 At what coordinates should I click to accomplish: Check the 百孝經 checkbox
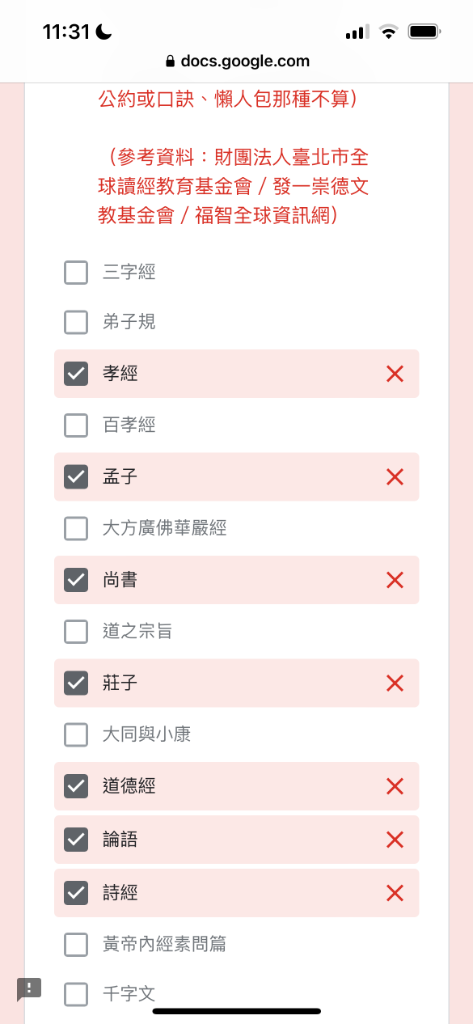76,426
